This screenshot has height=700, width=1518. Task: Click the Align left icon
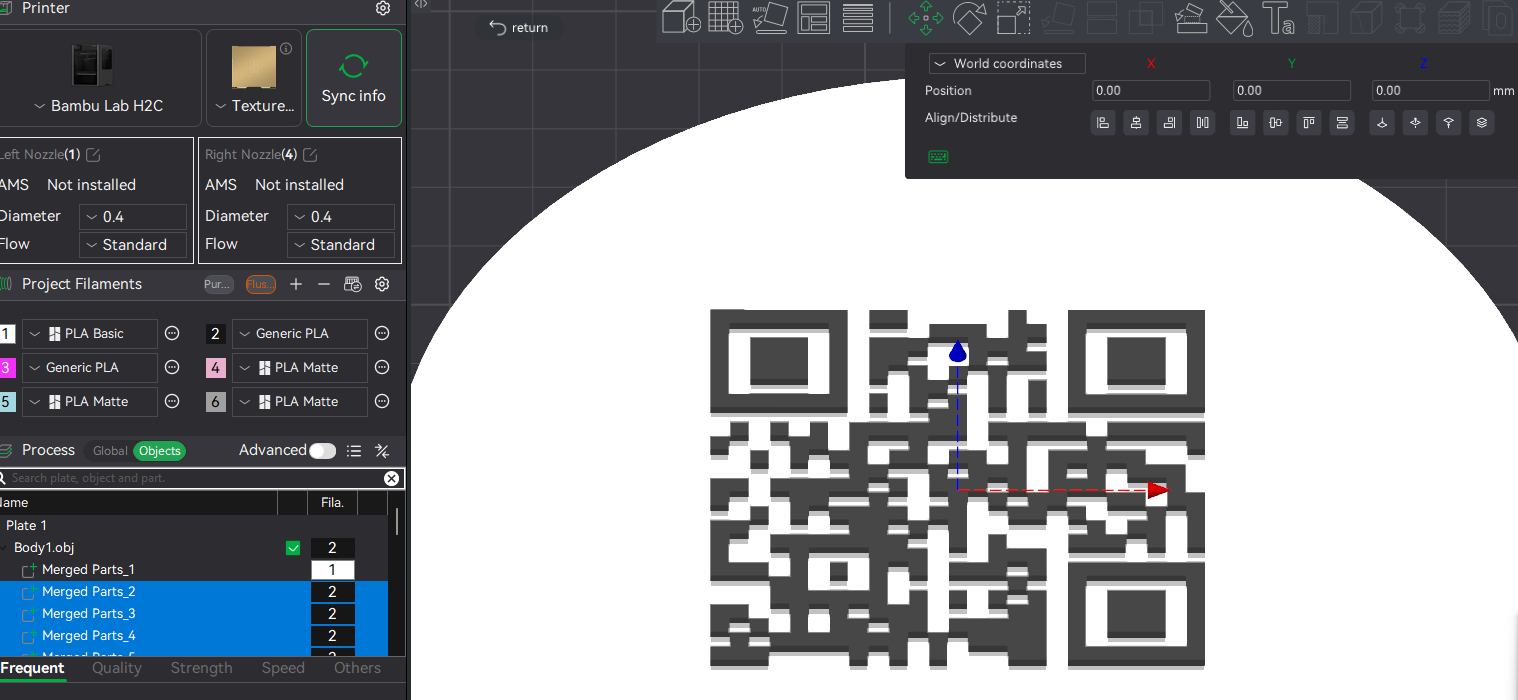click(1103, 123)
